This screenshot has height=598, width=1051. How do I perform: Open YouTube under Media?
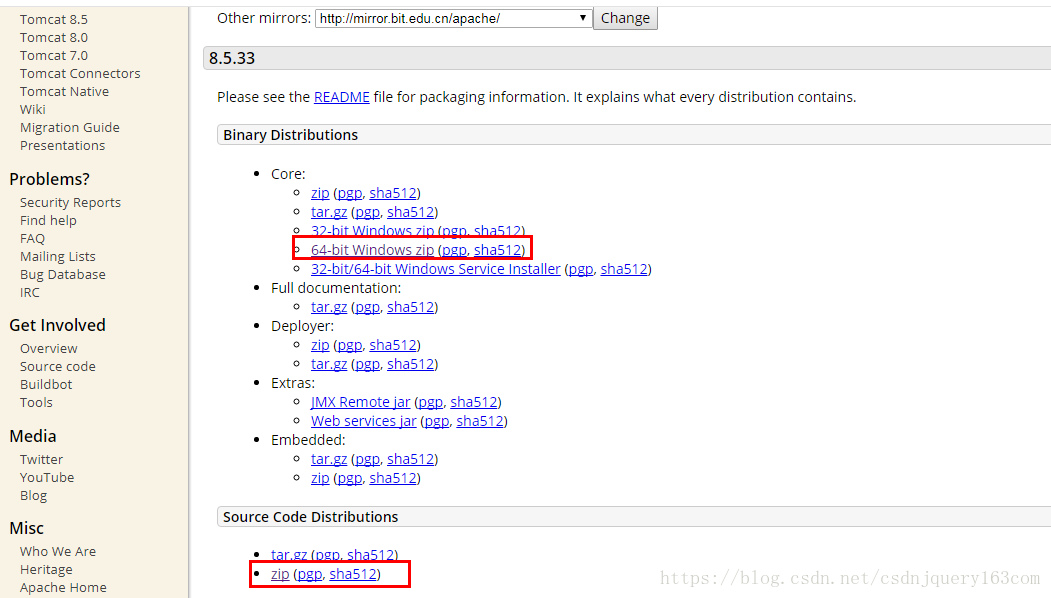pos(47,478)
